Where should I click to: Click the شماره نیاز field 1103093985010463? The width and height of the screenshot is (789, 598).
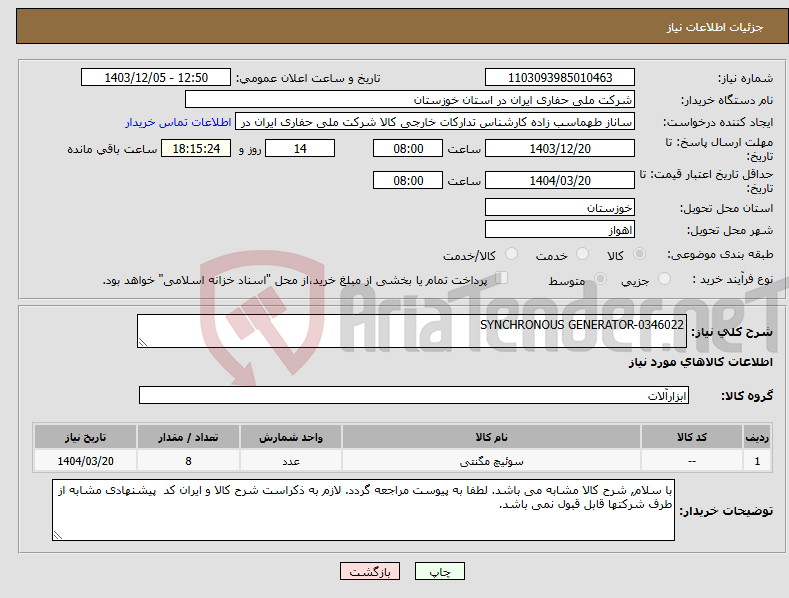click(x=560, y=78)
